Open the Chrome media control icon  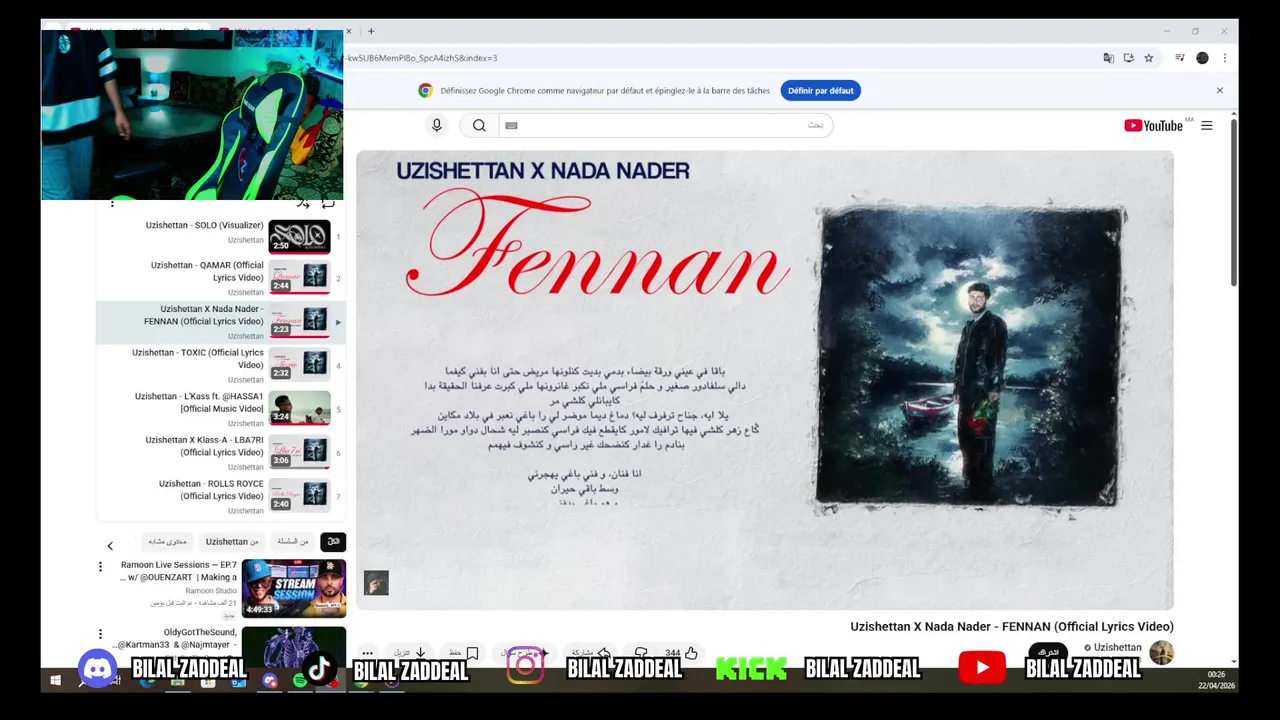tap(1180, 58)
